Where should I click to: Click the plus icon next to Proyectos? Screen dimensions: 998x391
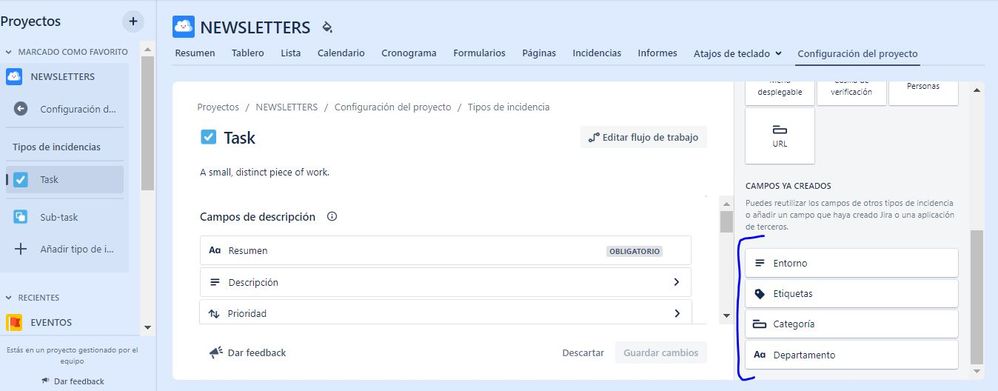coord(133,21)
